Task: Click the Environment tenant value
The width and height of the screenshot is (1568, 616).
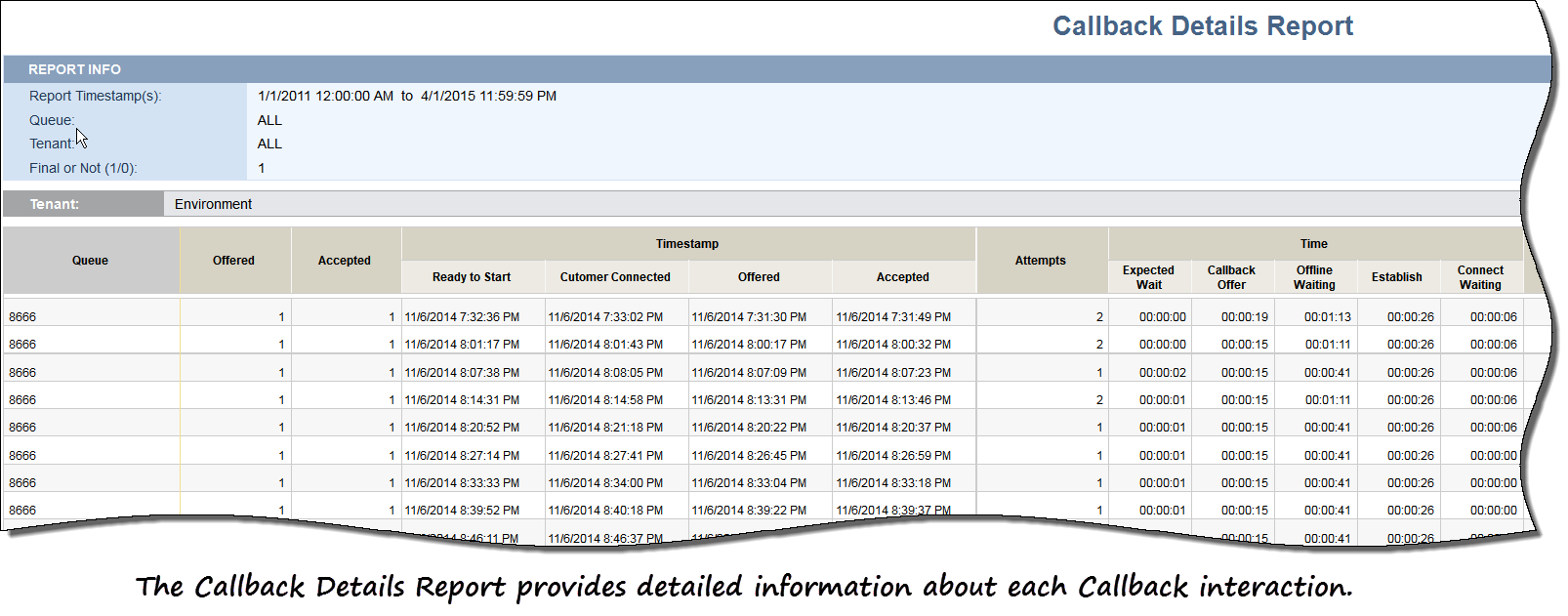Action: [x=213, y=204]
